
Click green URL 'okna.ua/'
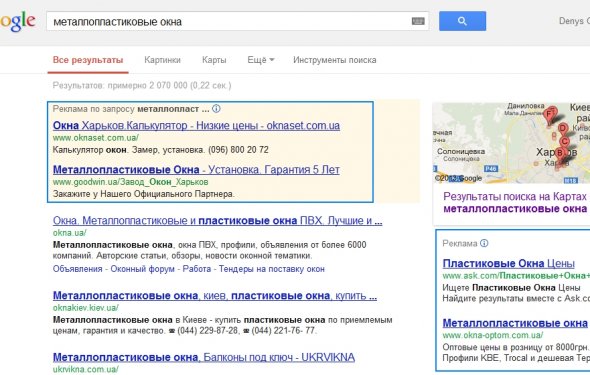70,233
